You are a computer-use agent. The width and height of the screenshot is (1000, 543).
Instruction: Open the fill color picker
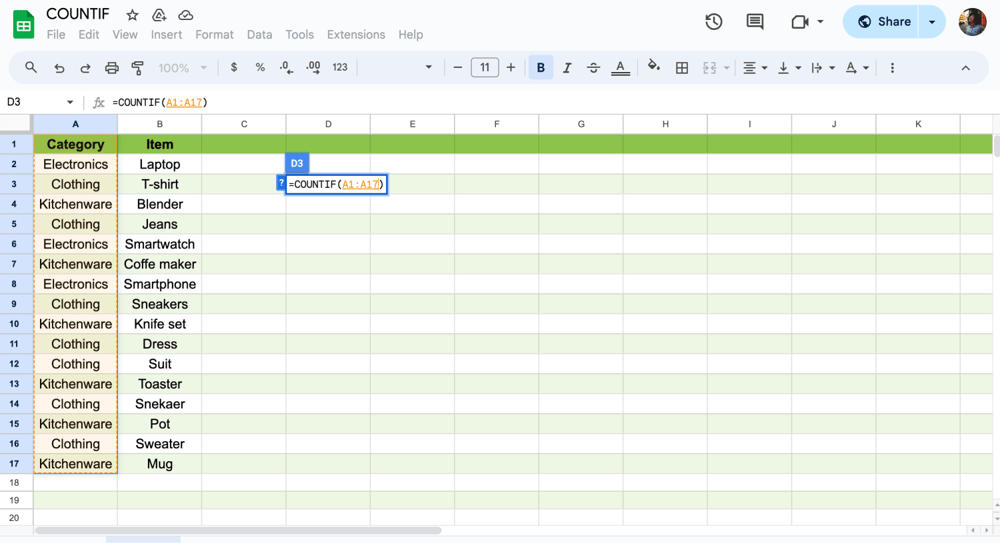(653, 68)
